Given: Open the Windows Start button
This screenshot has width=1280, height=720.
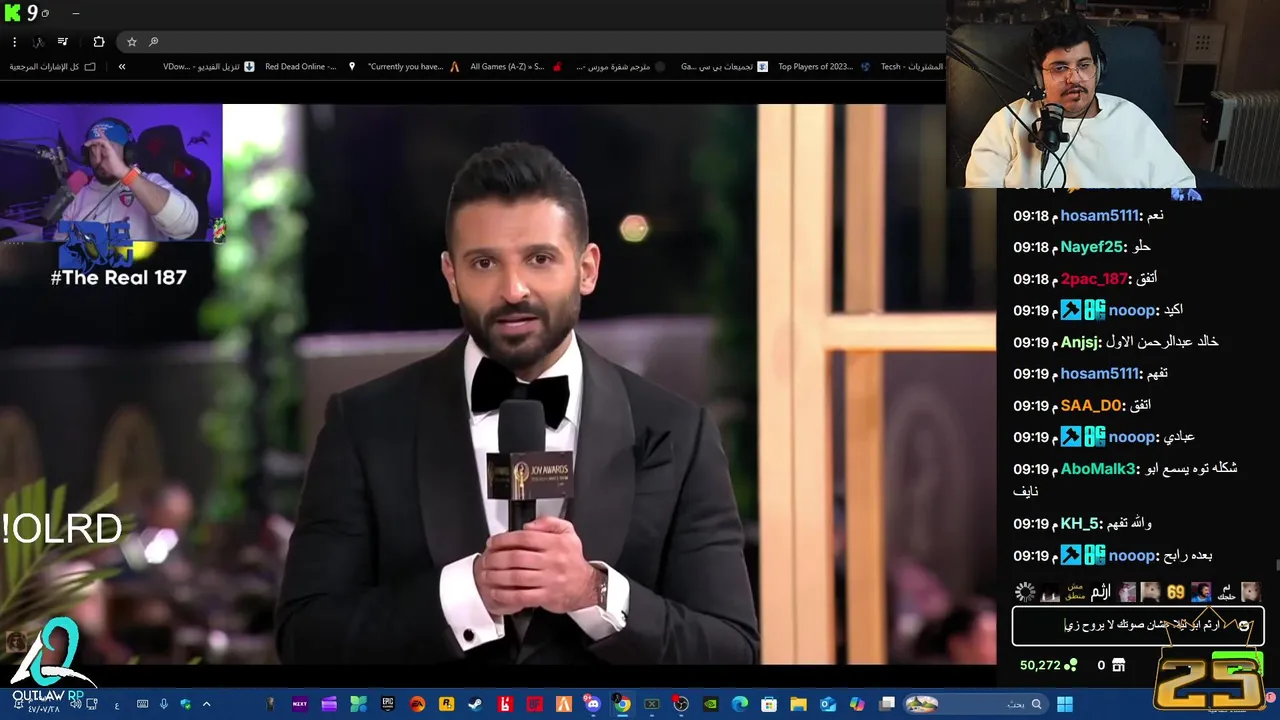Looking at the screenshot, I should point(1065,705).
